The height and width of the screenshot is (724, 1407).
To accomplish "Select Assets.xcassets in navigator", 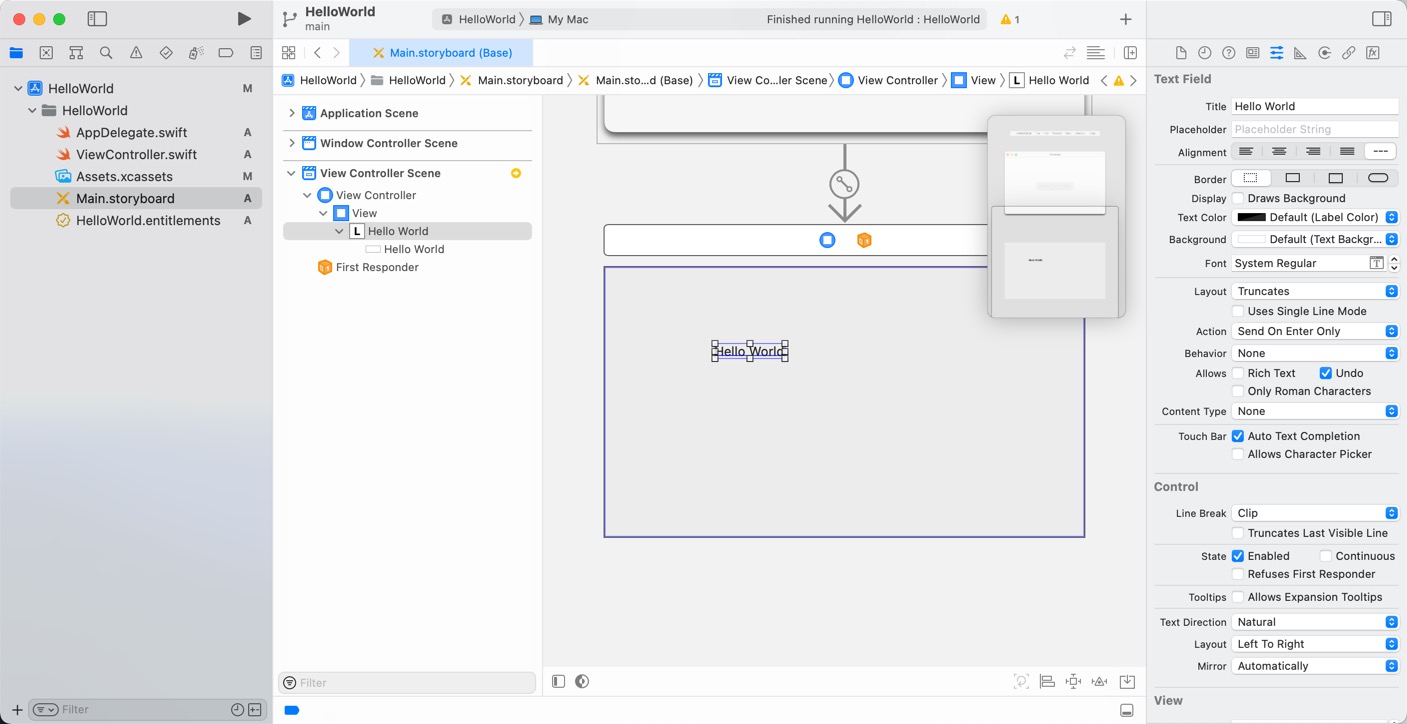I will (124, 176).
